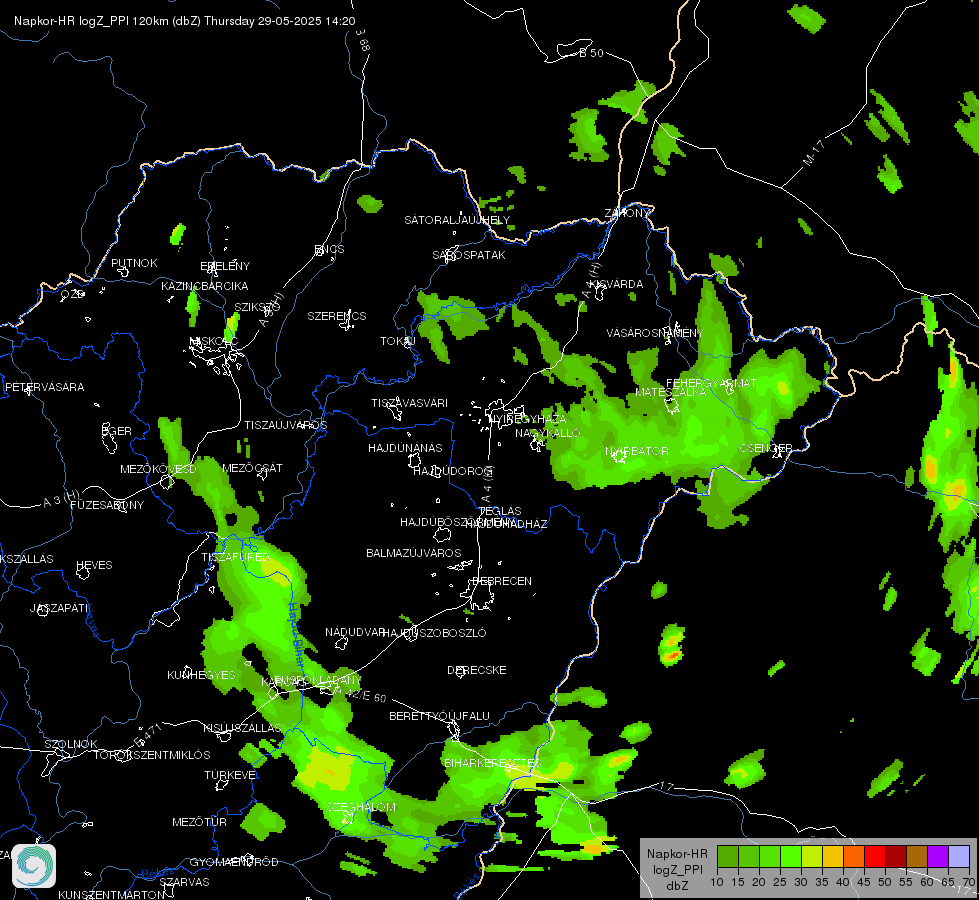The image size is (979, 900).
Task: Click the NYIRBATOR town label
Action: pyautogui.click(x=636, y=450)
